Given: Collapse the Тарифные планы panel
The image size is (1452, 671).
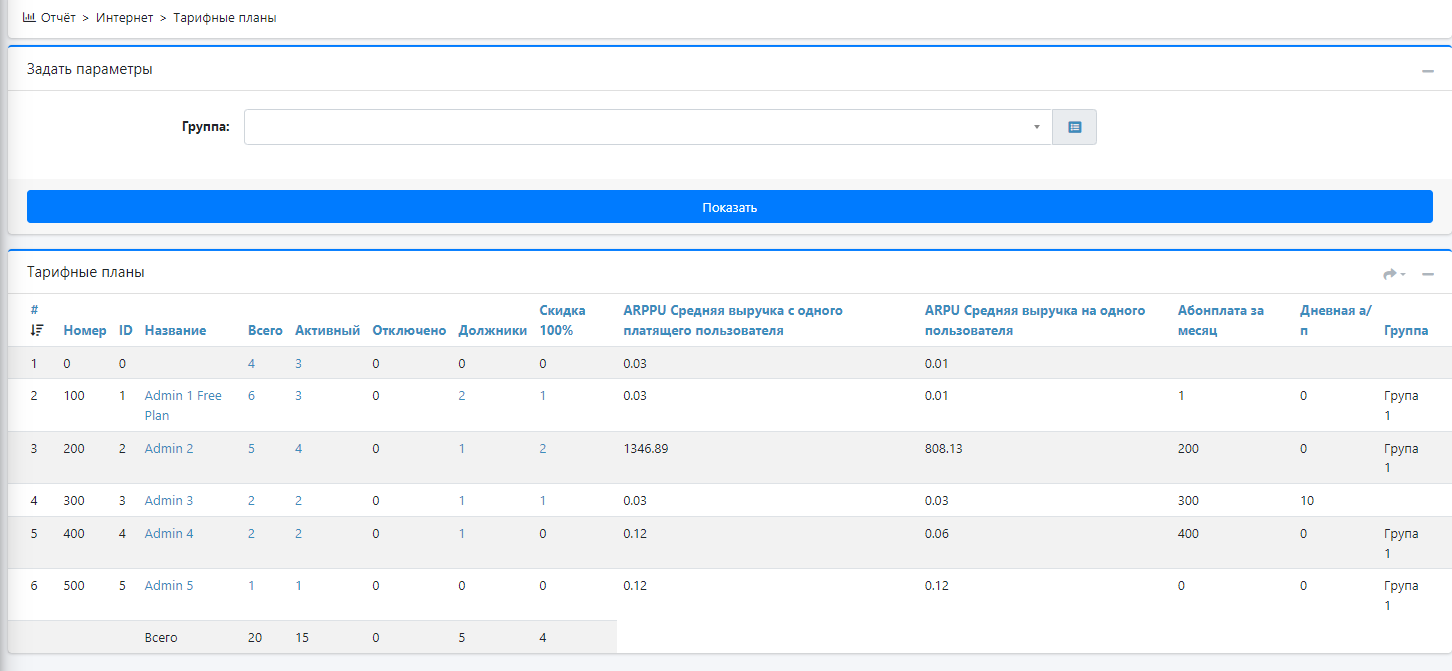Looking at the screenshot, I should coord(1428,274).
